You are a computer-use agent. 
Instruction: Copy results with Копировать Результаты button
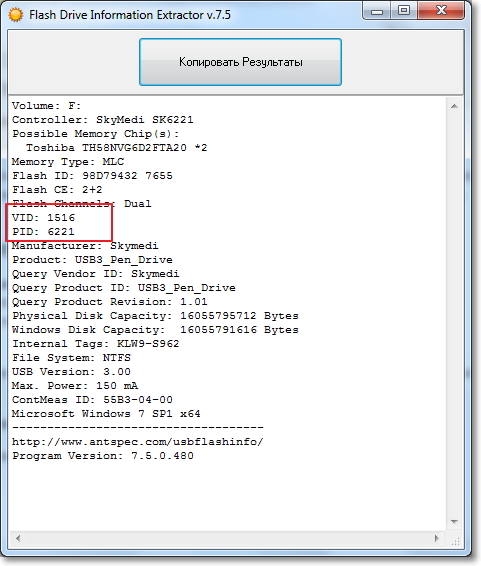(x=240, y=62)
